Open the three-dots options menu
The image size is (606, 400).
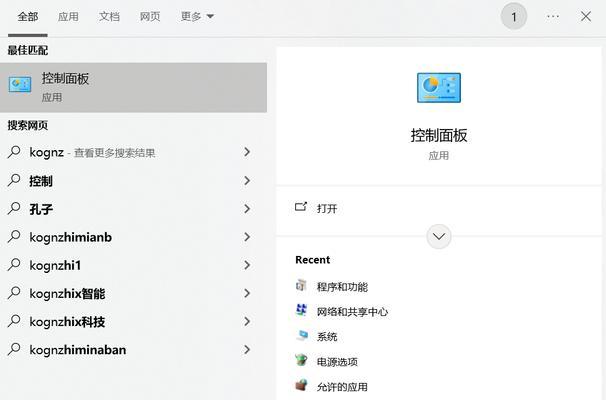click(x=553, y=17)
